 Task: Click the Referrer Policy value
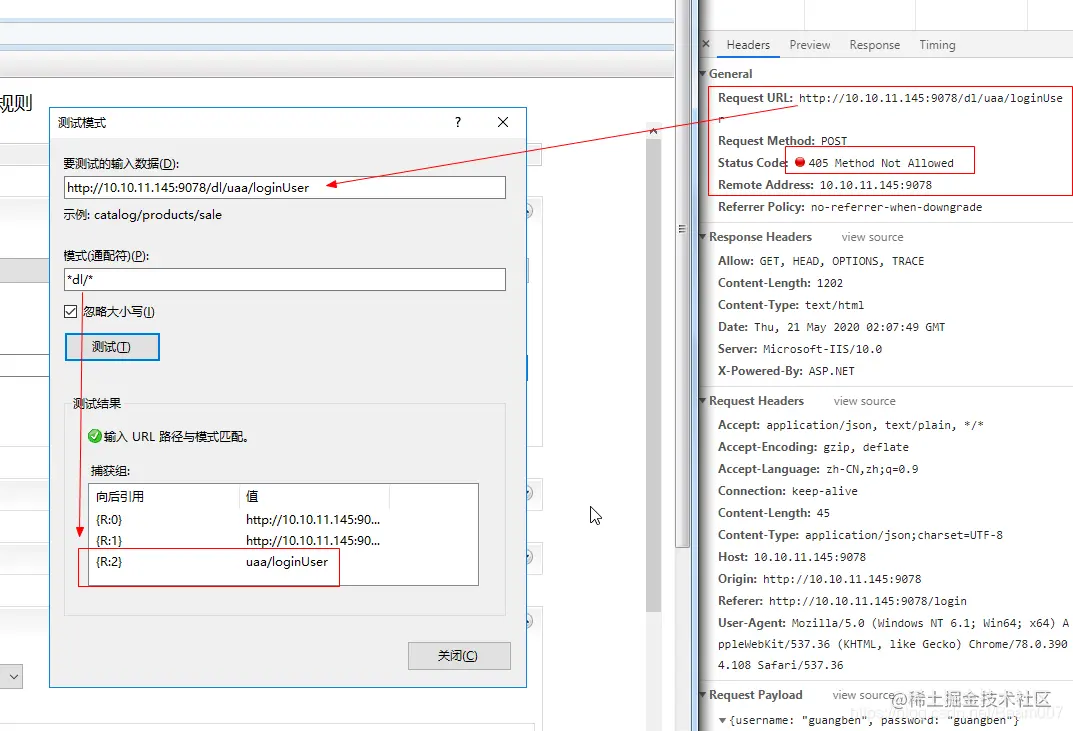pyautogui.click(x=896, y=207)
